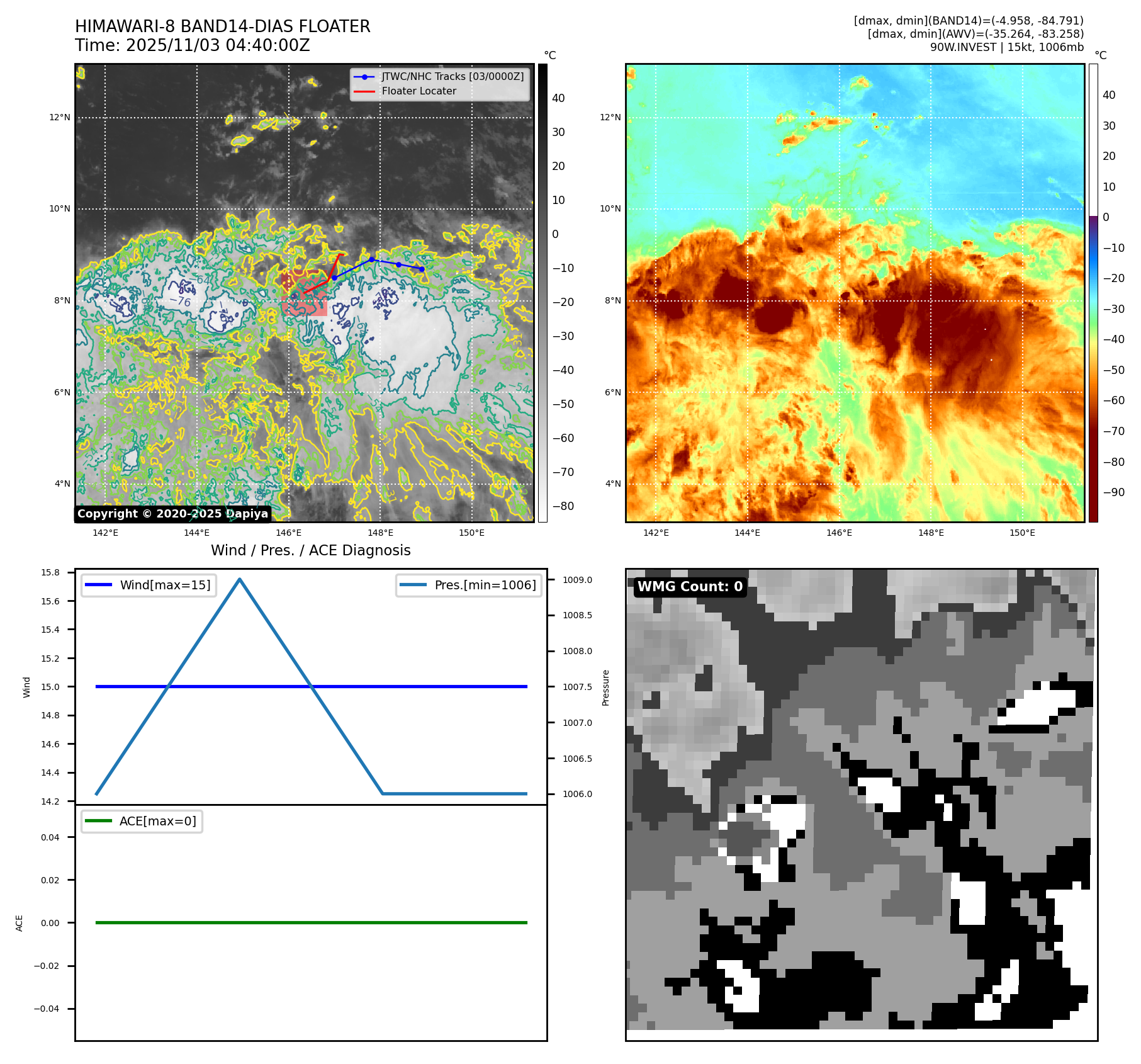Image resolution: width=1141 pixels, height=1064 pixels.
Task: Click the blue JTWC/NHC track legend marker
Action: point(364,77)
